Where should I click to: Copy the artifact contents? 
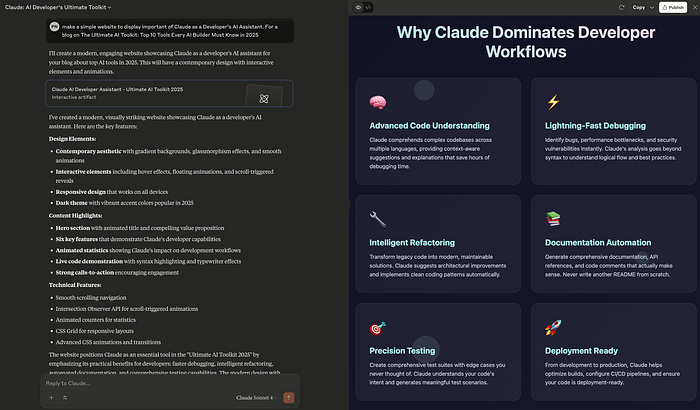point(638,7)
